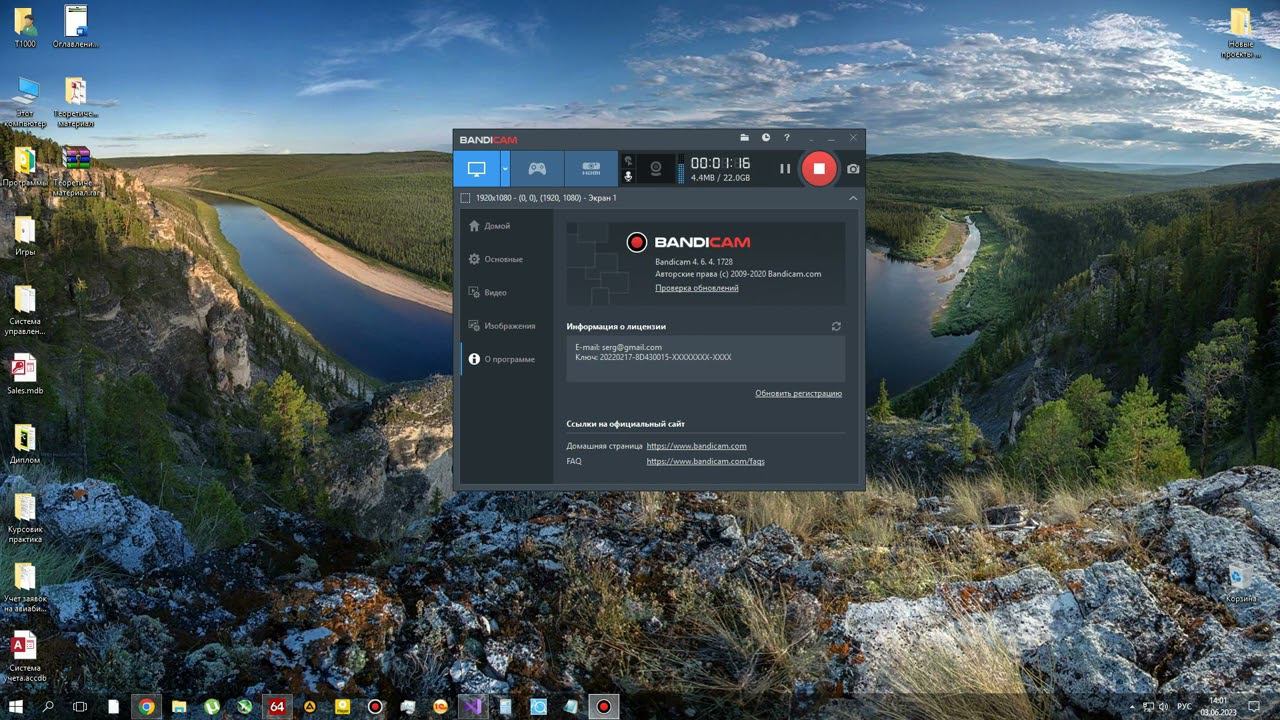Open uTorrent from taskbar
This screenshot has width=1280, height=720.
212,706
